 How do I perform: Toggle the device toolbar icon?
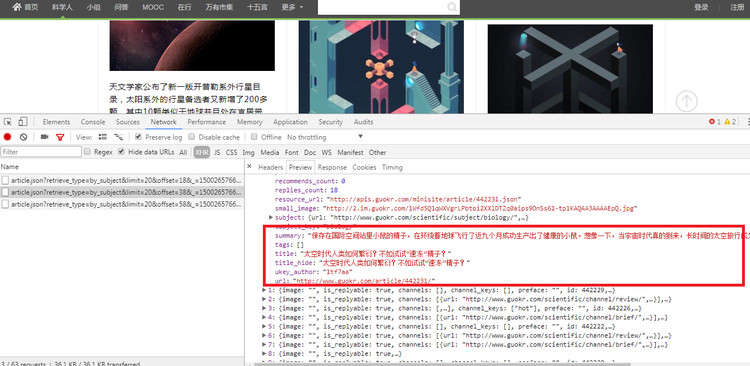coord(23,122)
